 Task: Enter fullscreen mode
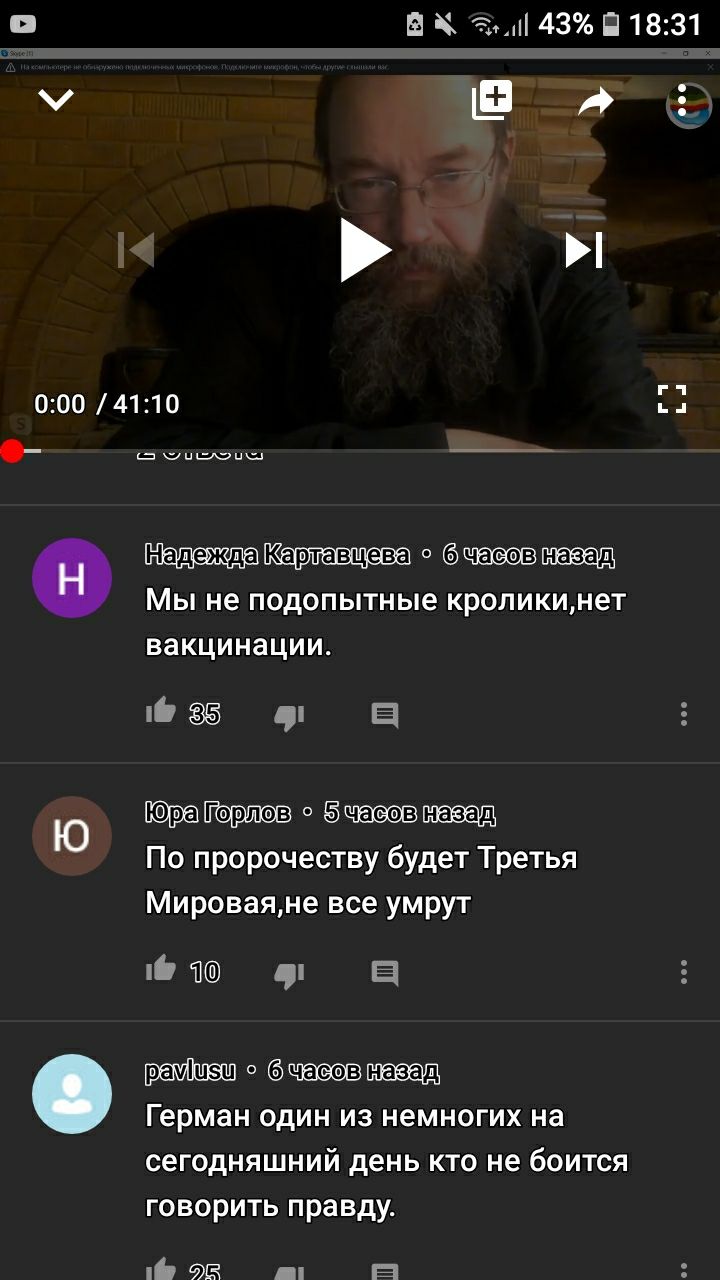point(672,399)
